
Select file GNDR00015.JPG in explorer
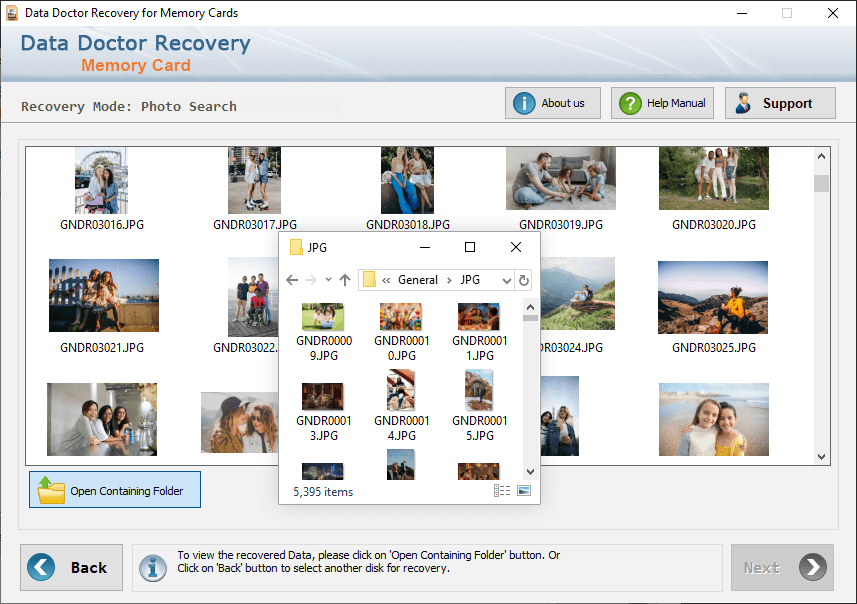479,406
